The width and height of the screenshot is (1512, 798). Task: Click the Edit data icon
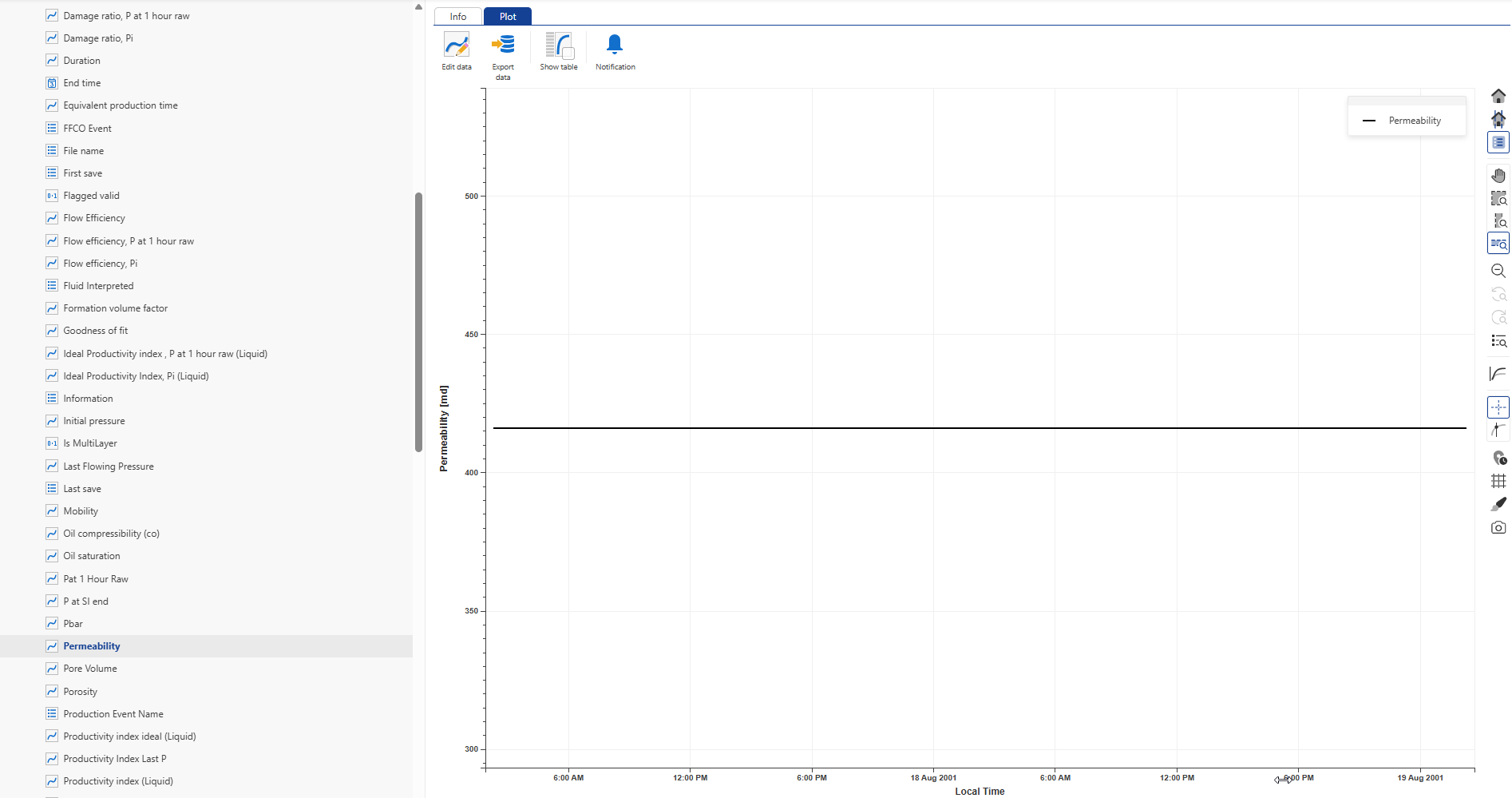pyautogui.click(x=457, y=46)
